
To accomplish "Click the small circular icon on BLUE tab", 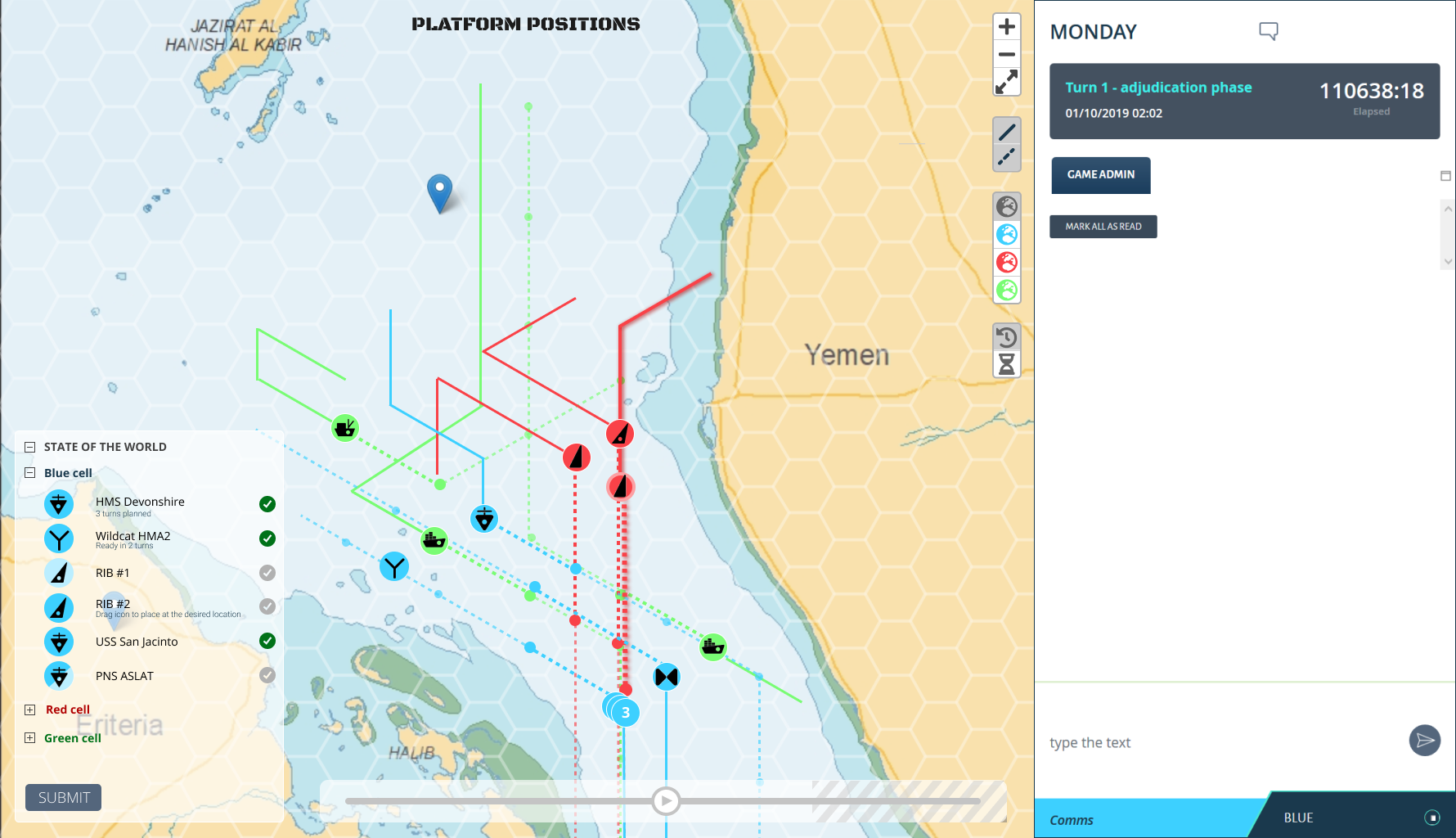I will (1432, 818).
